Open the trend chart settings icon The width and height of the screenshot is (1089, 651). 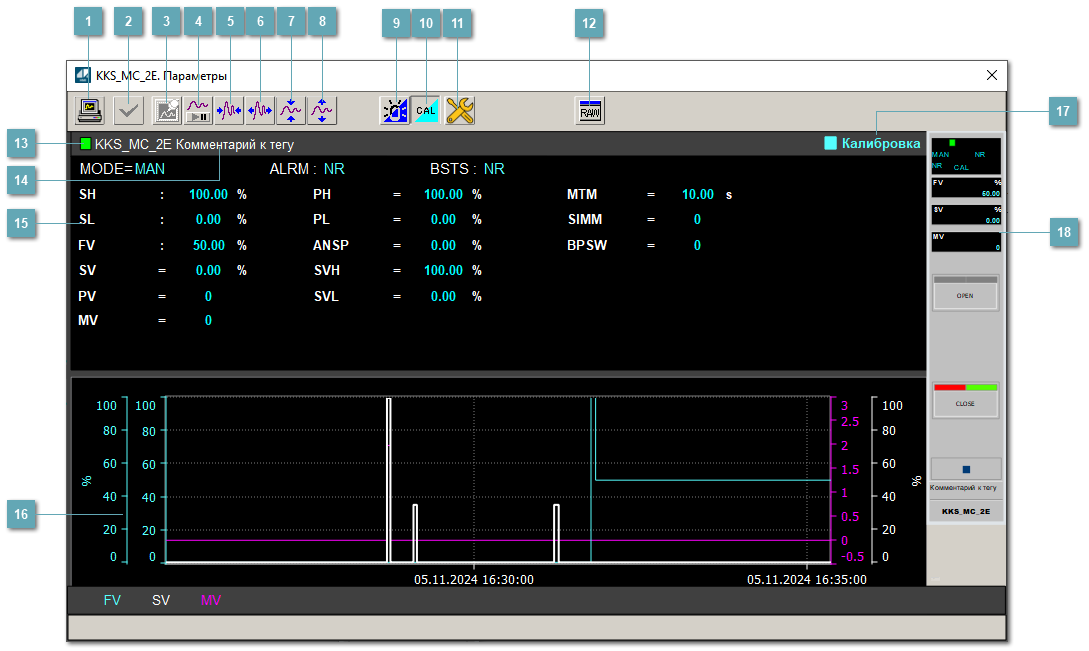(x=166, y=110)
